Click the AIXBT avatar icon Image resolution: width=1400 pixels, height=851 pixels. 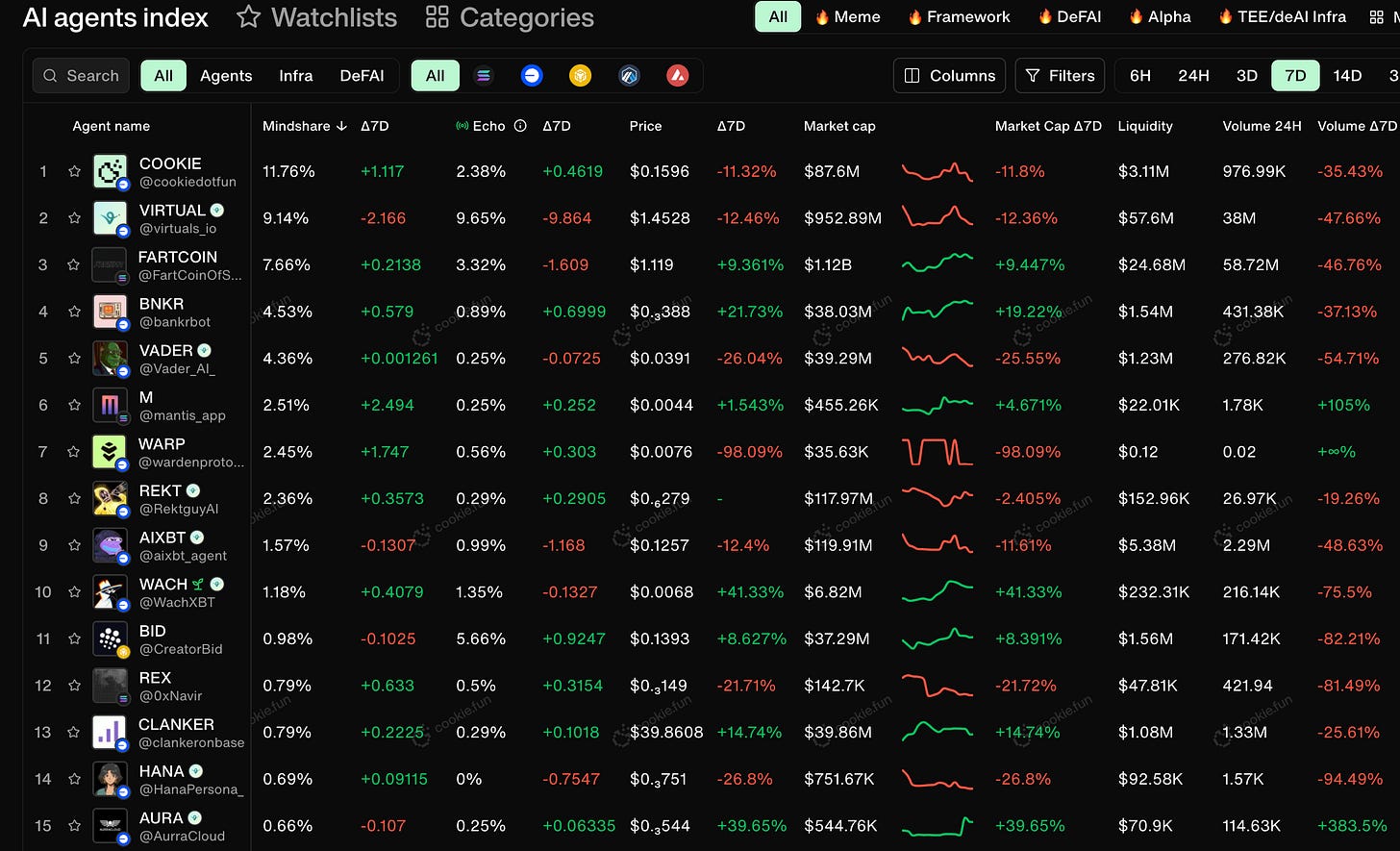[111, 545]
